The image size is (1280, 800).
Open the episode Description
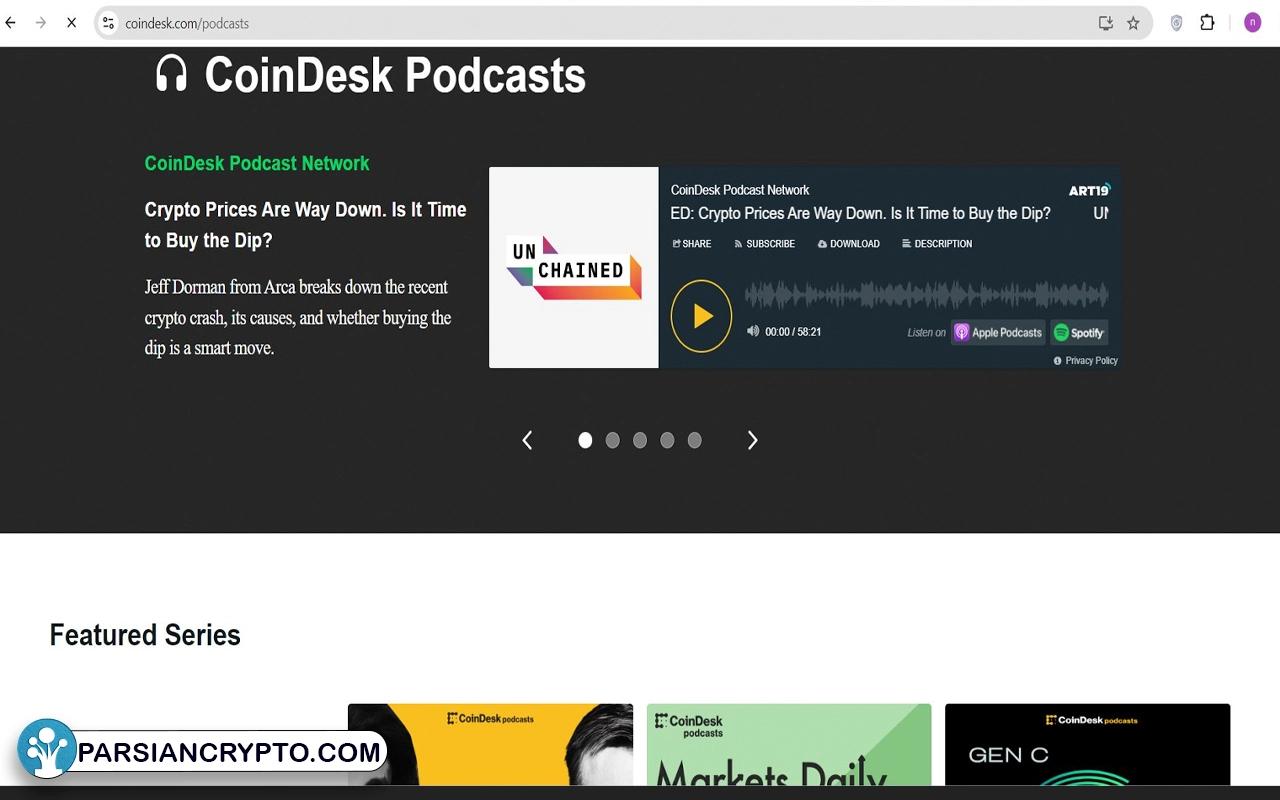[x=937, y=244]
